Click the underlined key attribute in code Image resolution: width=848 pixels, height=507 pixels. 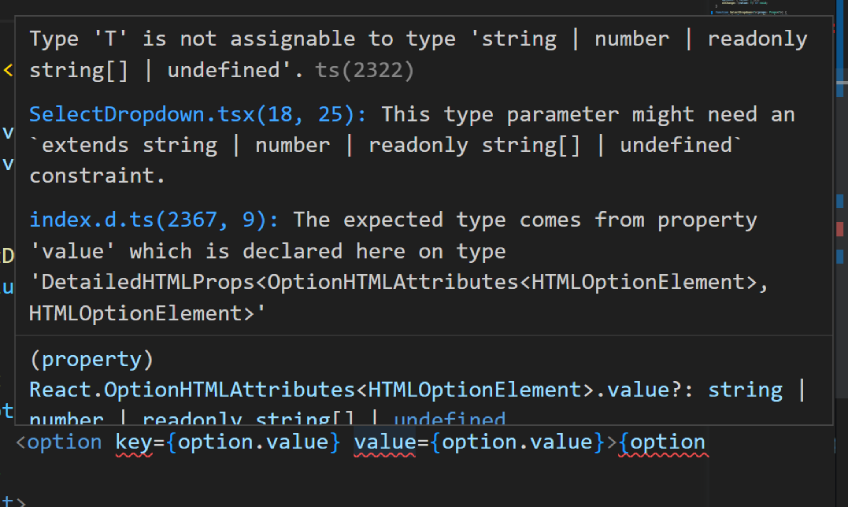[131, 442]
